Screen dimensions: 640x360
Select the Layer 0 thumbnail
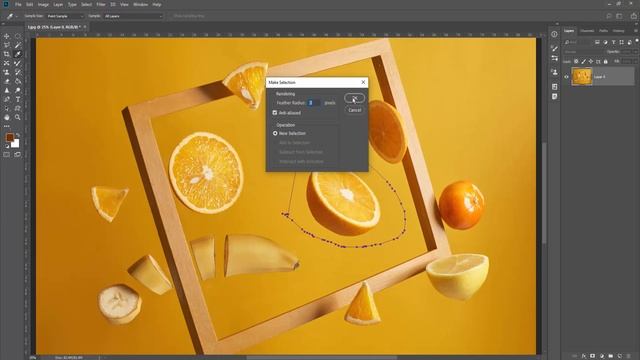[582, 77]
